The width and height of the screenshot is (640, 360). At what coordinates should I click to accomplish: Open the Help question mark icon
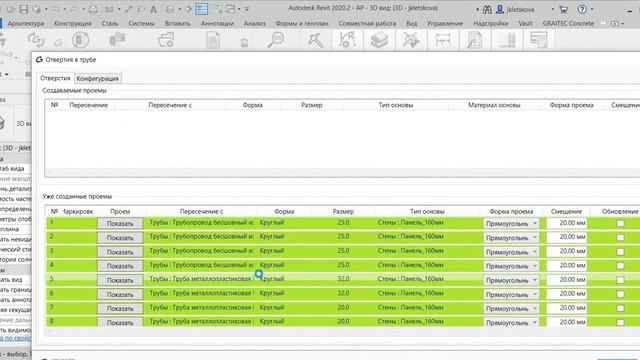[582, 9]
